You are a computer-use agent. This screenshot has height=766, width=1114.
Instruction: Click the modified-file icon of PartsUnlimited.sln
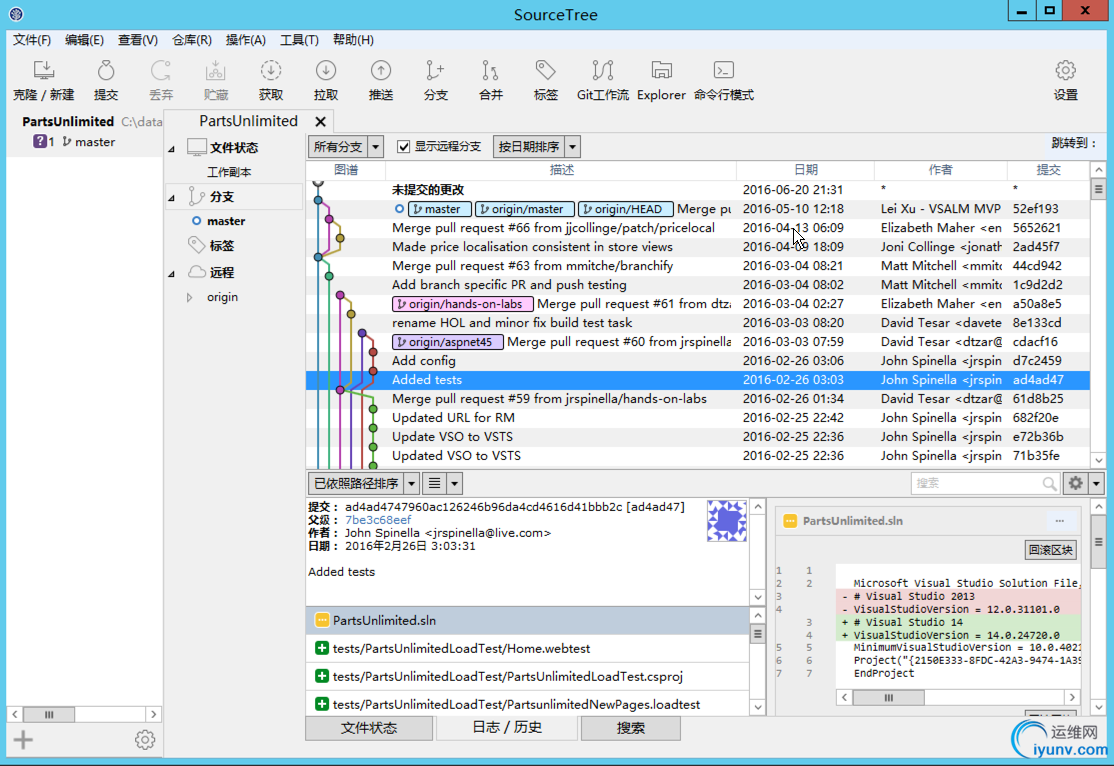click(322, 620)
